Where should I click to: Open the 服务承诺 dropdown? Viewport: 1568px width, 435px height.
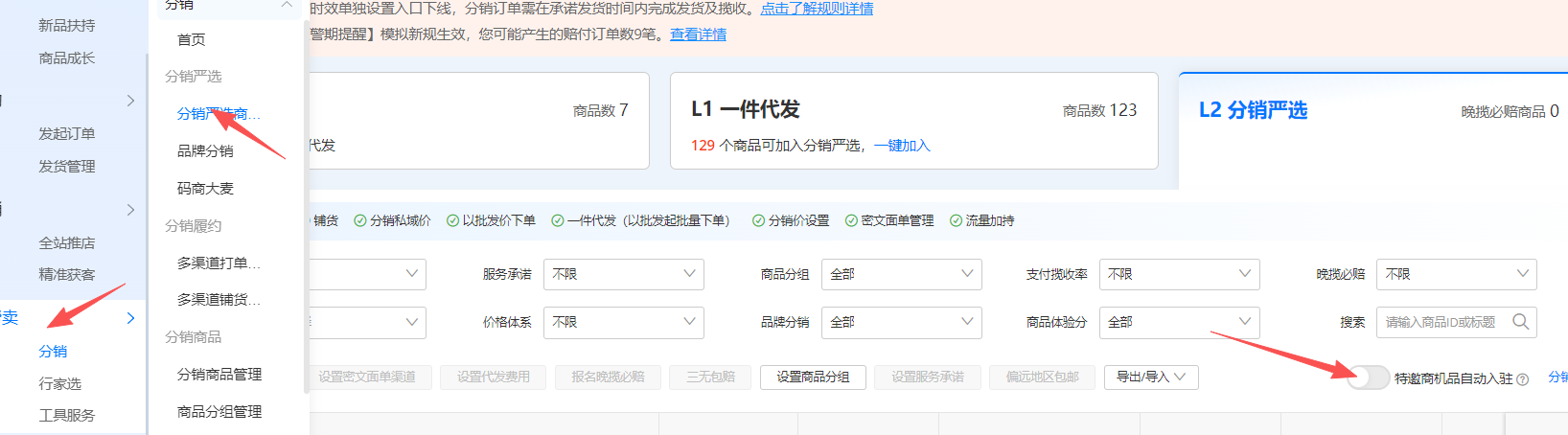(x=624, y=274)
